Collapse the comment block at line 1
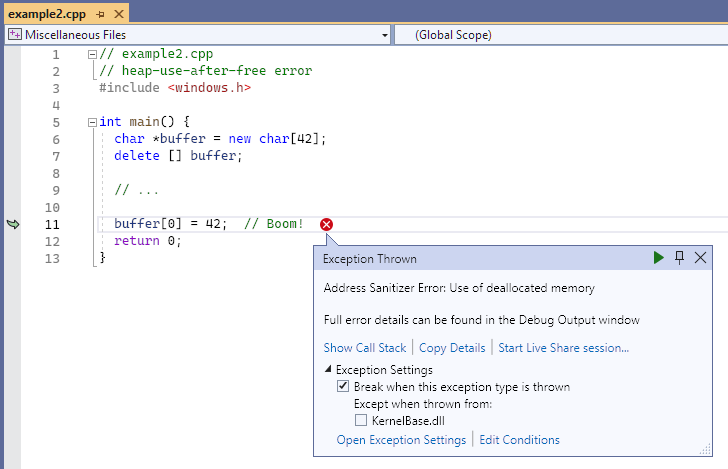The height and width of the screenshot is (469, 728). tap(92, 54)
